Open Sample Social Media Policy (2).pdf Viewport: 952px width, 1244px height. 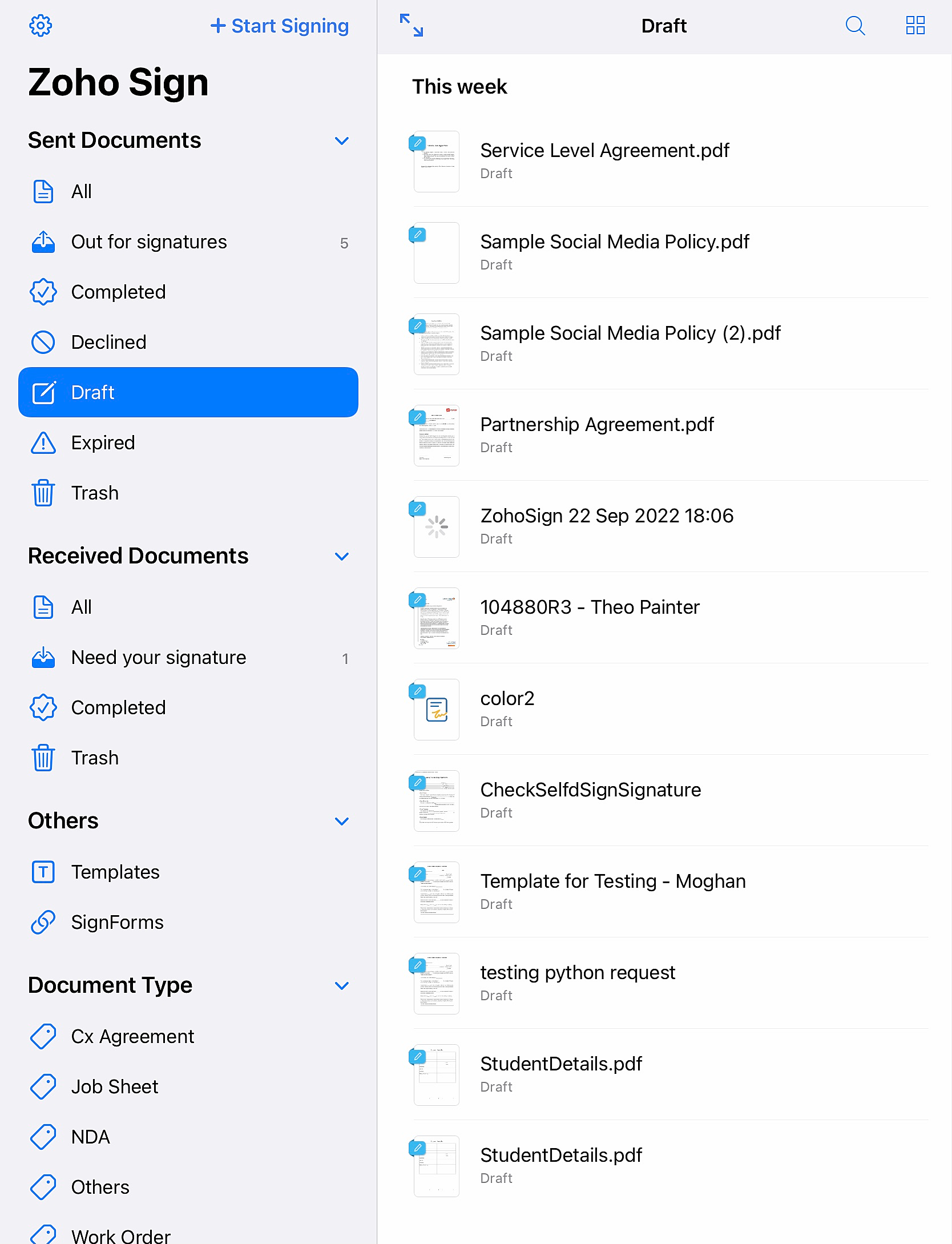pos(665,344)
